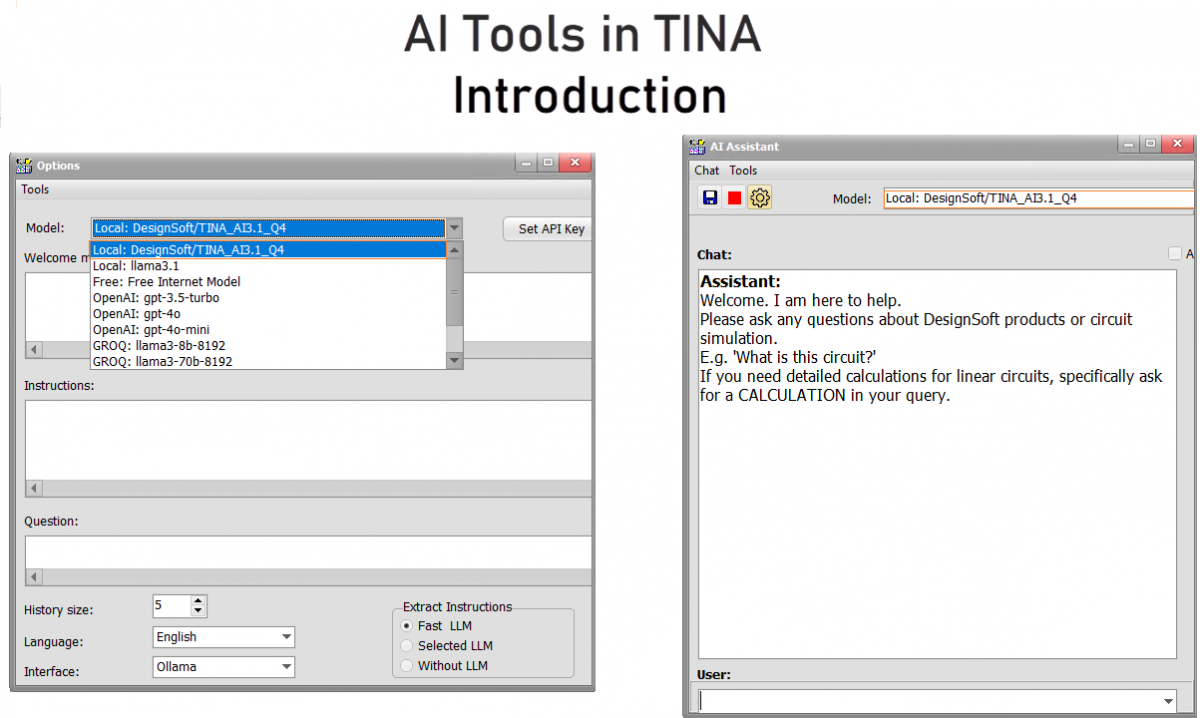The height and width of the screenshot is (718, 1200).
Task: Choose GROQ: llama3-70b-8192 from the list
Action: click(x=268, y=361)
